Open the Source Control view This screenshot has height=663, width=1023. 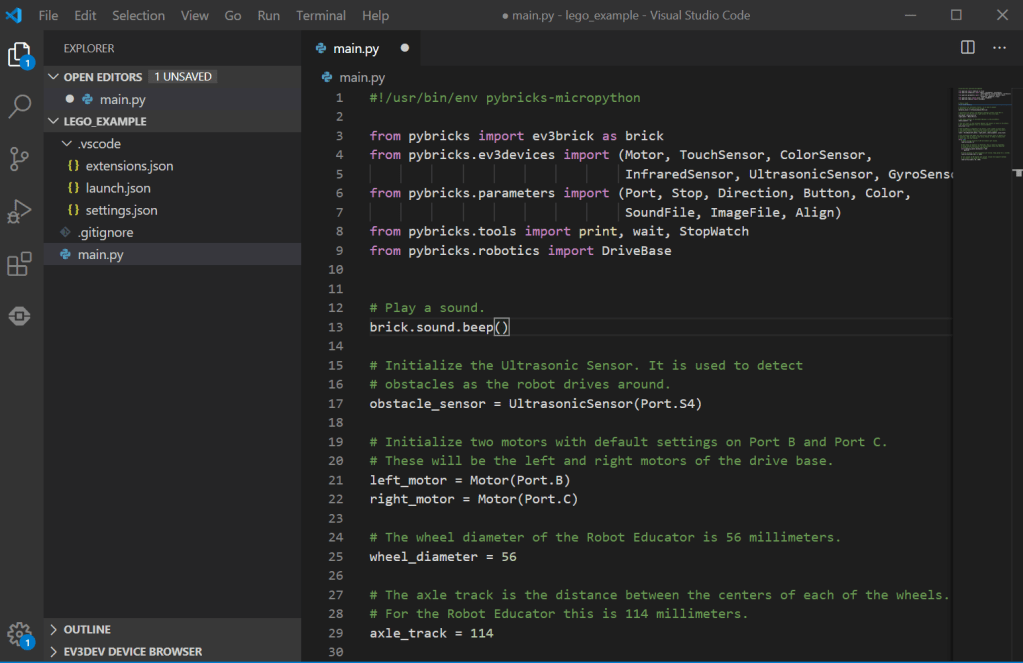pos(20,159)
